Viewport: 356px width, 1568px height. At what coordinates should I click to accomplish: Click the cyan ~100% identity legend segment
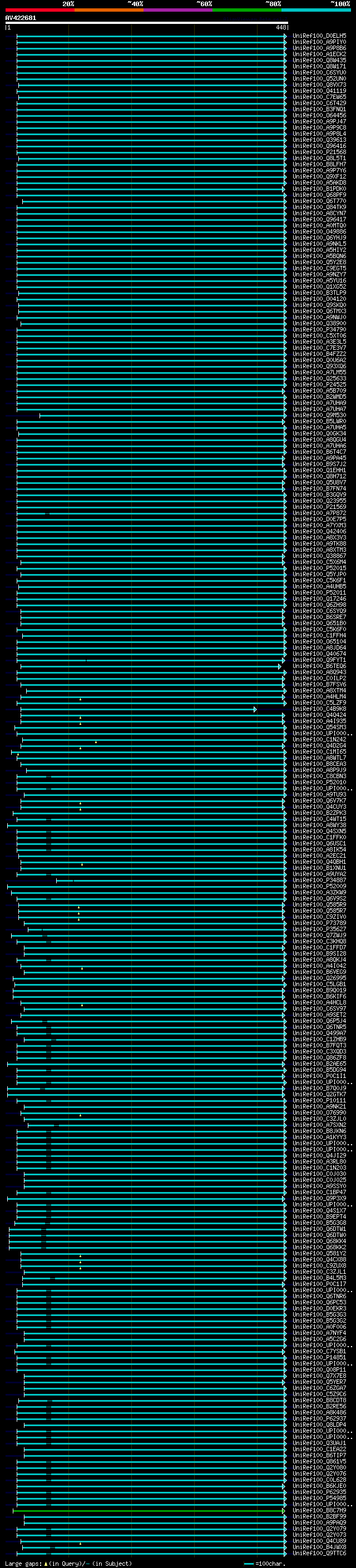(316, 10)
